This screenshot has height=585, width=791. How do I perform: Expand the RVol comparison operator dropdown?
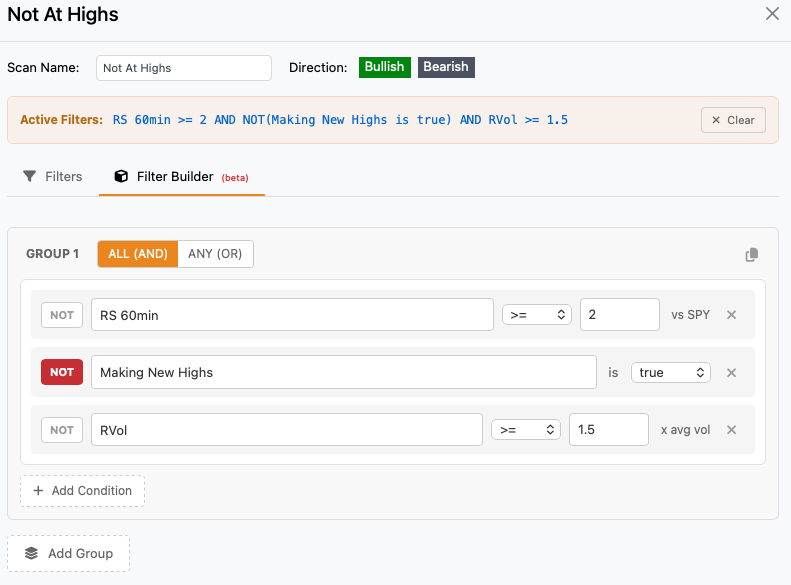click(525, 430)
